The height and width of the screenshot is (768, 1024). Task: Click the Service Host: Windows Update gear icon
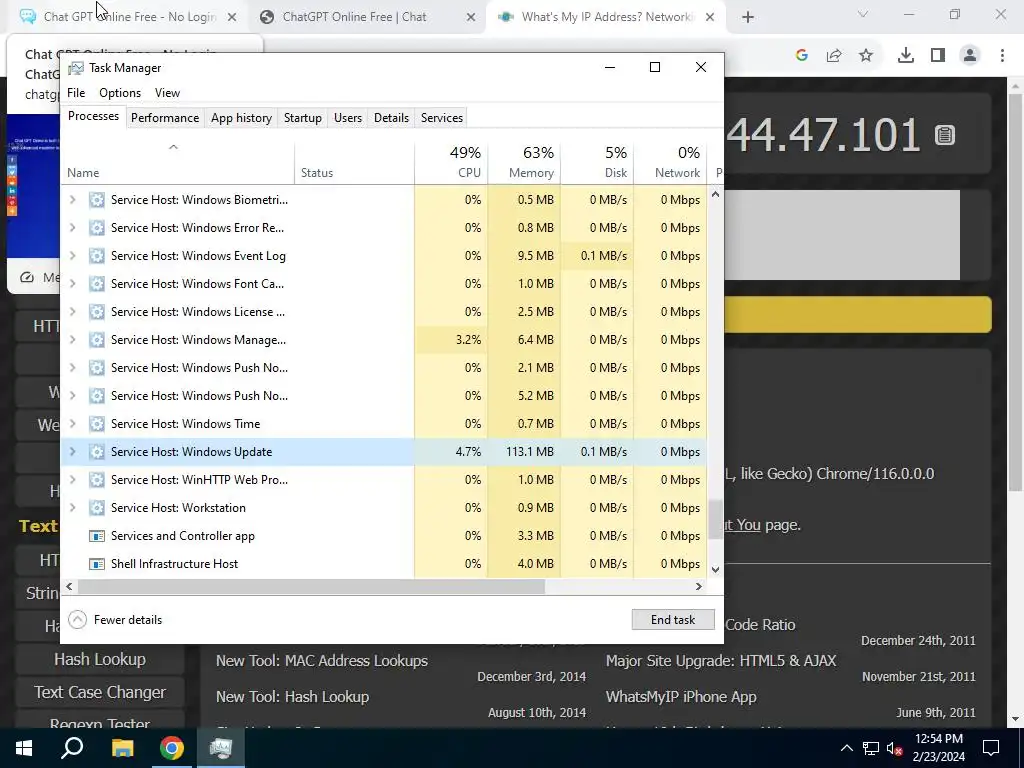pyautogui.click(x=97, y=452)
